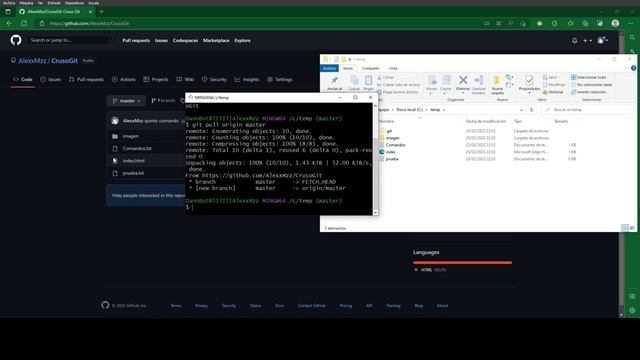This screenshot has width=640, height=360.
Task: Click the Explorer address refresh icon
Action: pos(531,110)
